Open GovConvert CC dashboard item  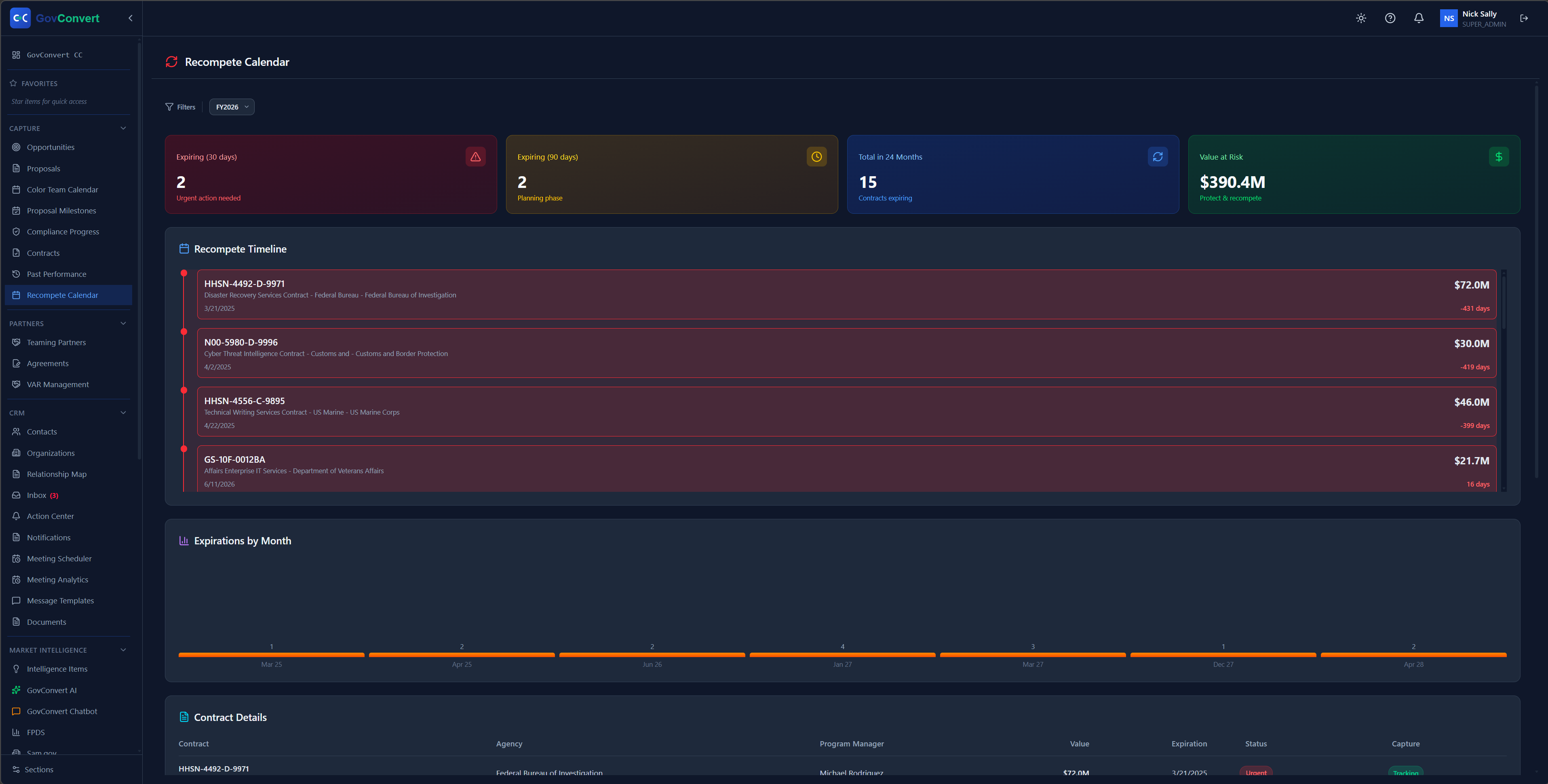click(x=68, y=55)
